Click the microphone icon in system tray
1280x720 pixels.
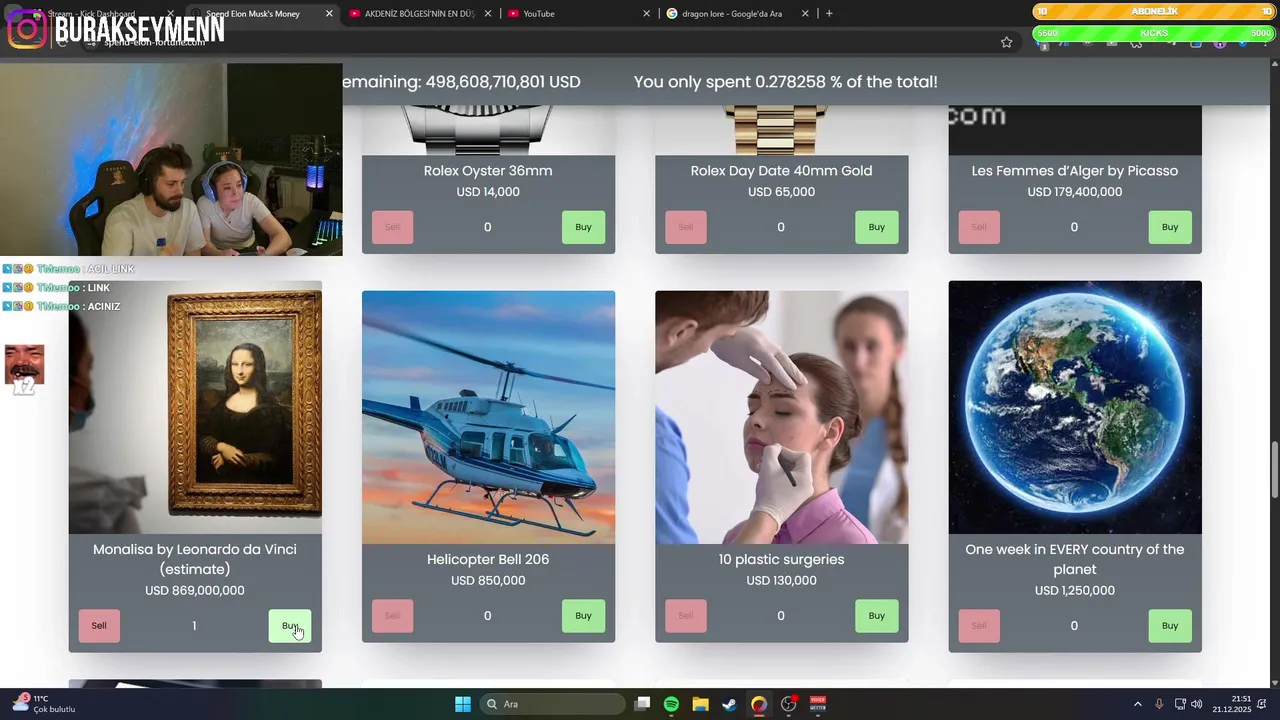click(x=1159, y=704)
